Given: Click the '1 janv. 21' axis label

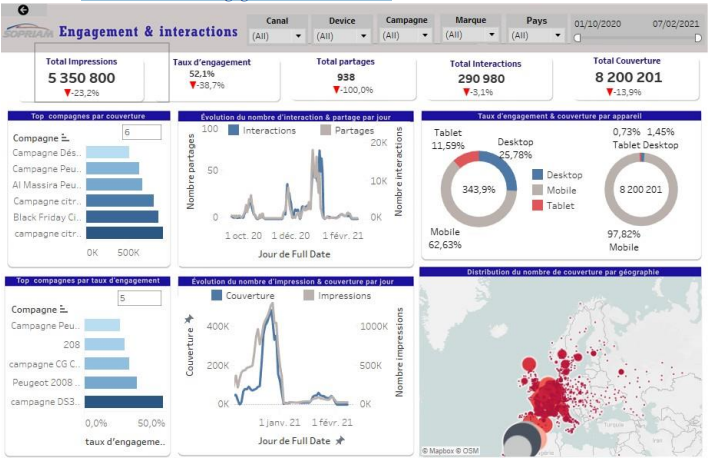Looking at the screenshot, I should [x=279, y=422].
